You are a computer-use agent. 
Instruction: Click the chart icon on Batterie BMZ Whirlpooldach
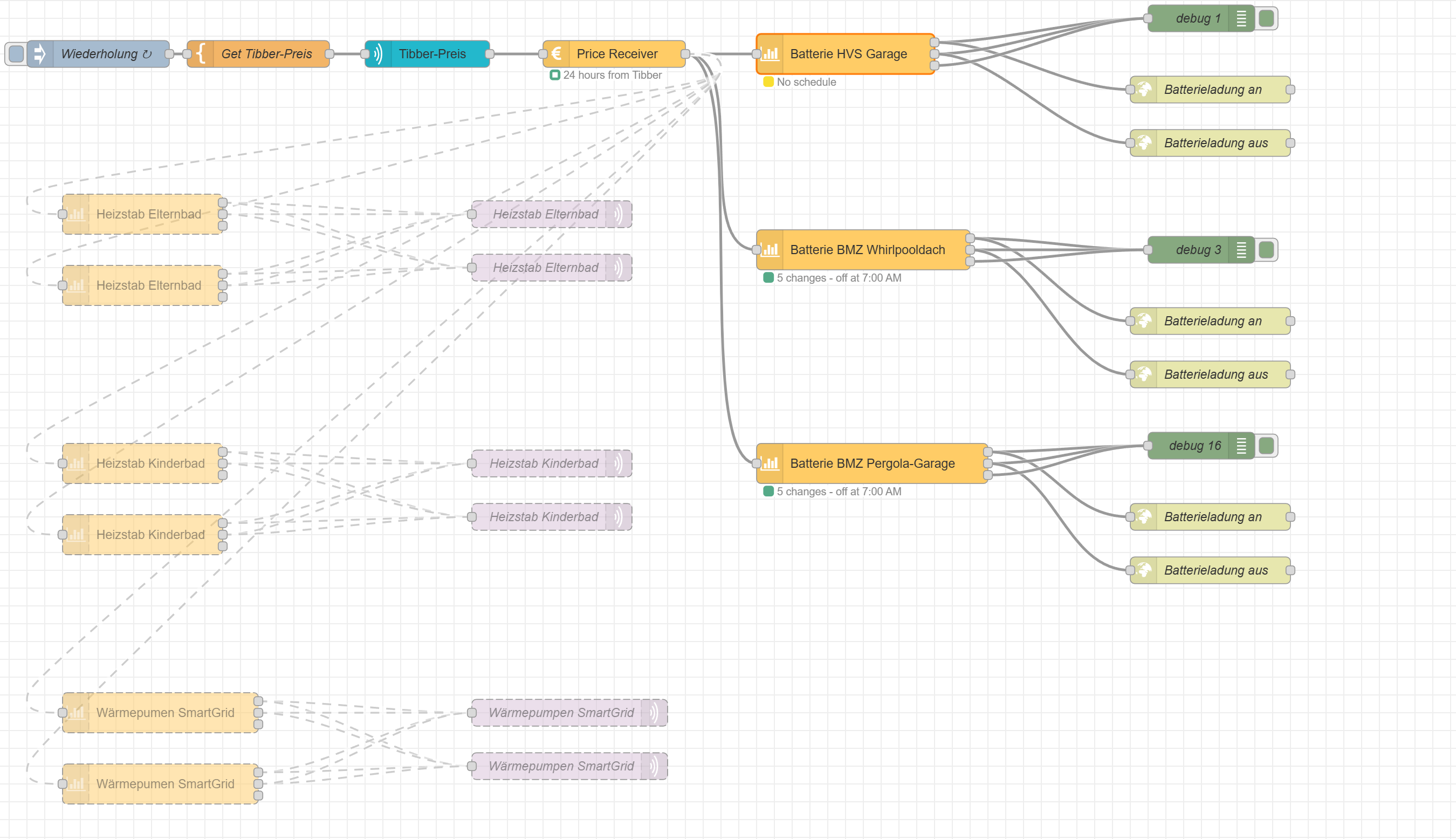[770, 249]
